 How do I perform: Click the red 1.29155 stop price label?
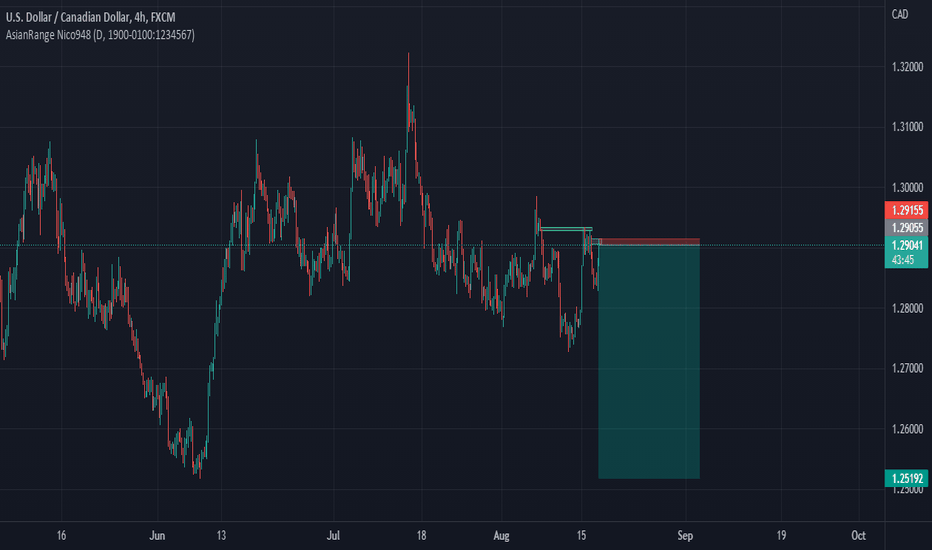coord(906,210)
